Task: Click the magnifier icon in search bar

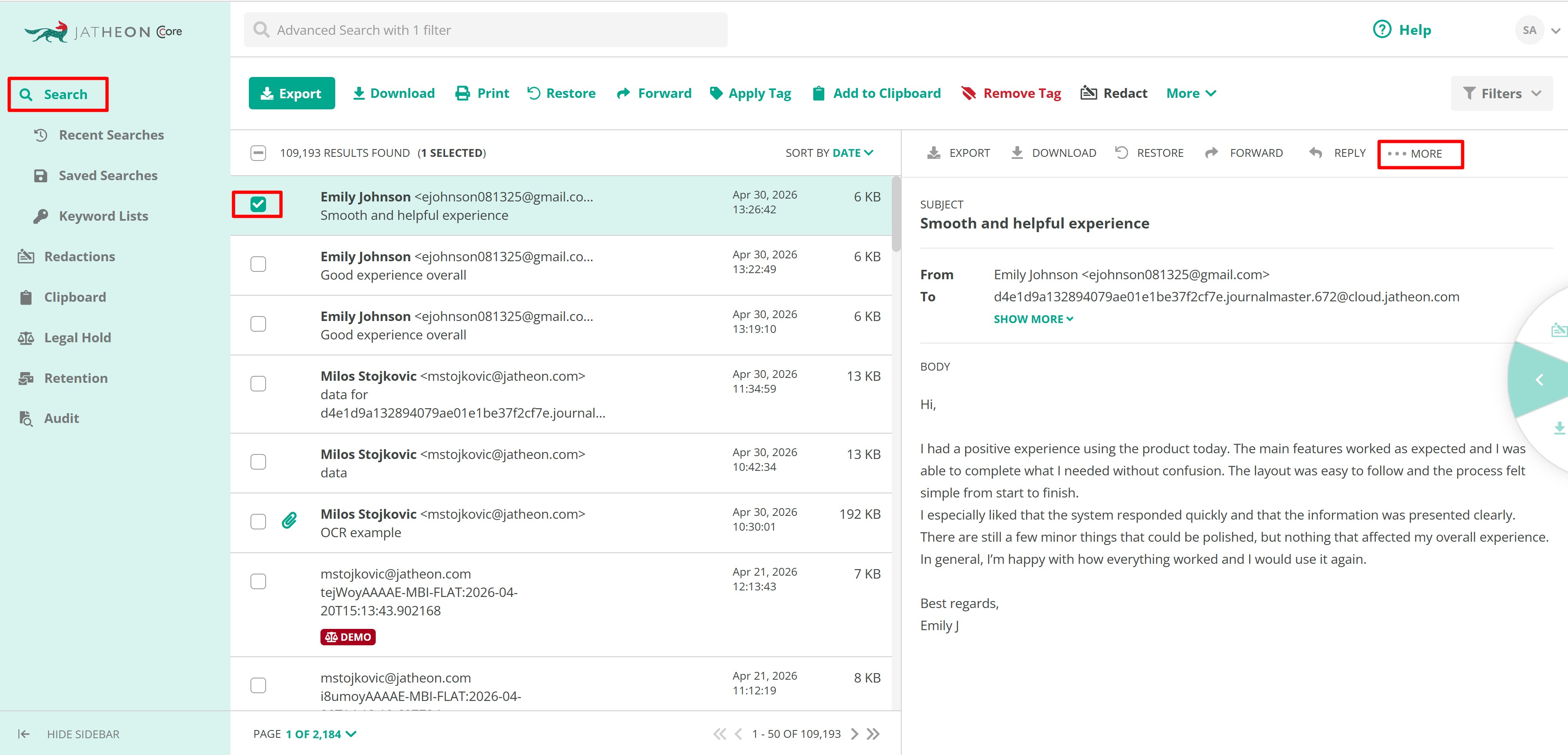Action: pyautogui.click(x=261, y=30)
